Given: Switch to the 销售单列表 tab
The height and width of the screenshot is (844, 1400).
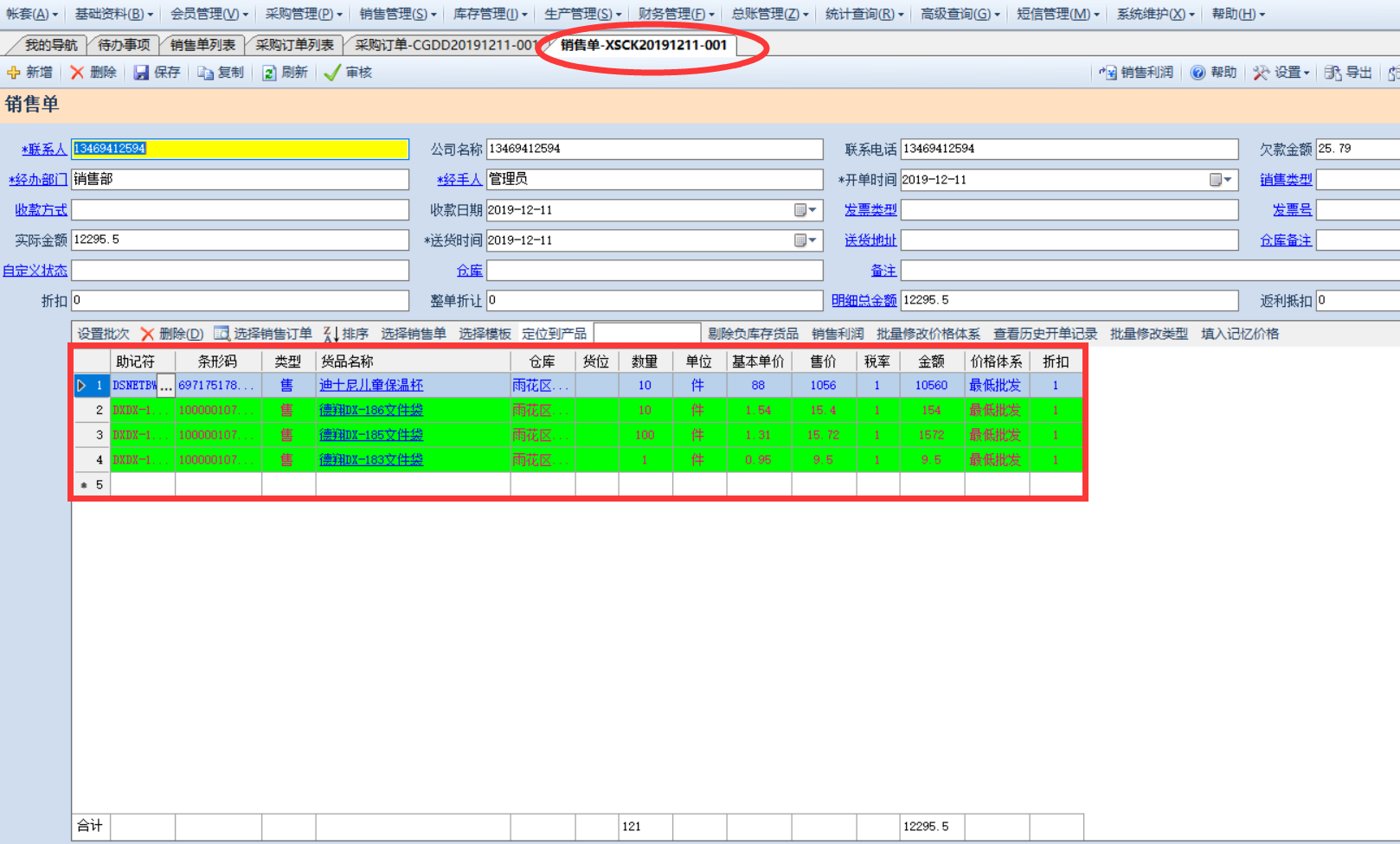Looking at the screenshot, I should [x=202, y=45].
